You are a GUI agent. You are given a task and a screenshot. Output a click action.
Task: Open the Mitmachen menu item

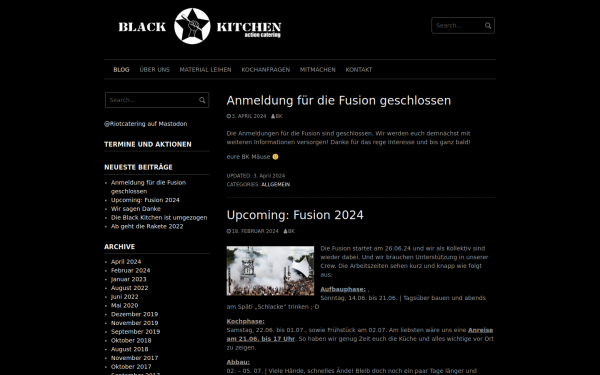(318, 70)
